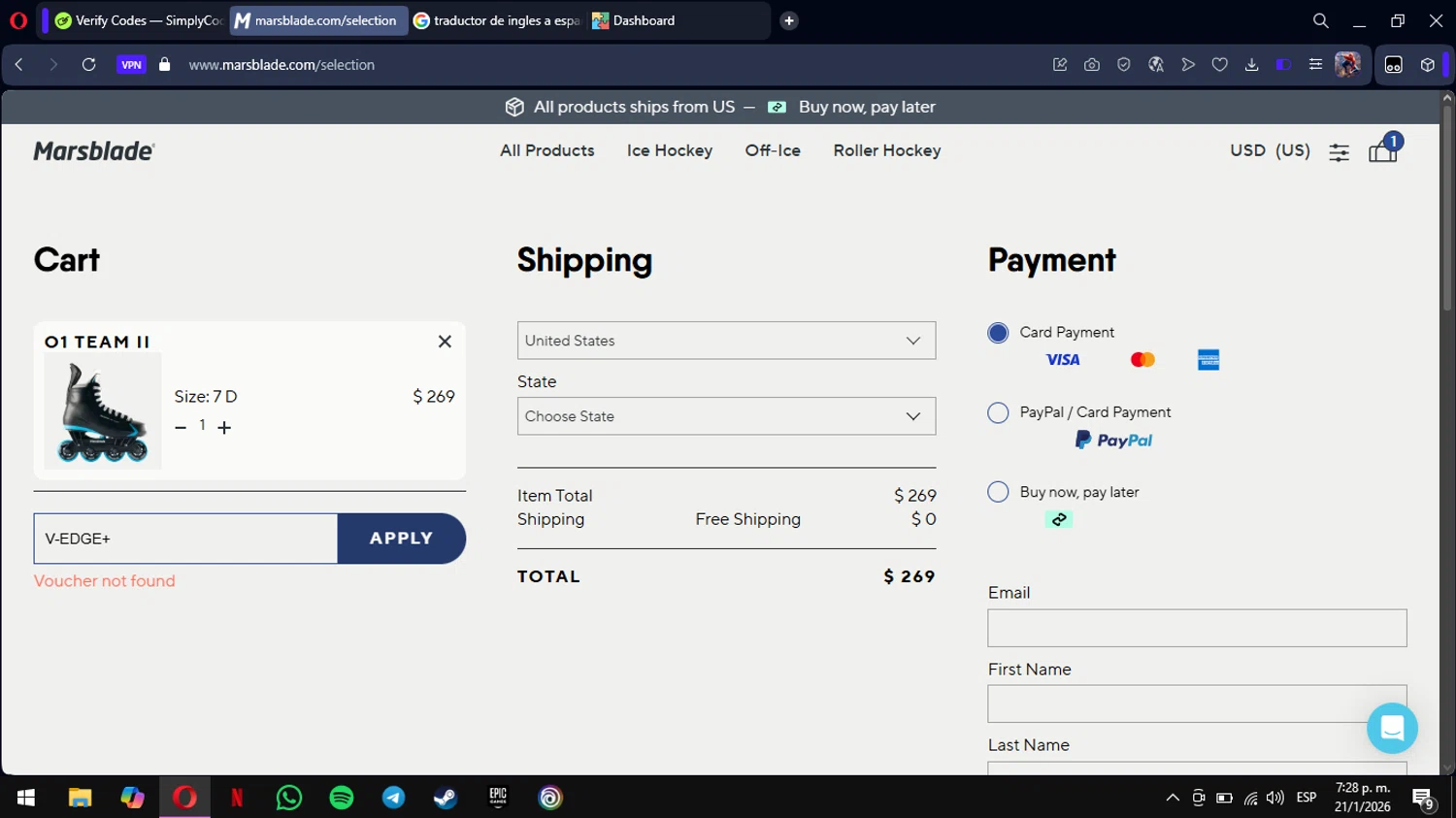Open Steam from the taskbar
The height and width of the screenshot is (818, 1456).
446,798
